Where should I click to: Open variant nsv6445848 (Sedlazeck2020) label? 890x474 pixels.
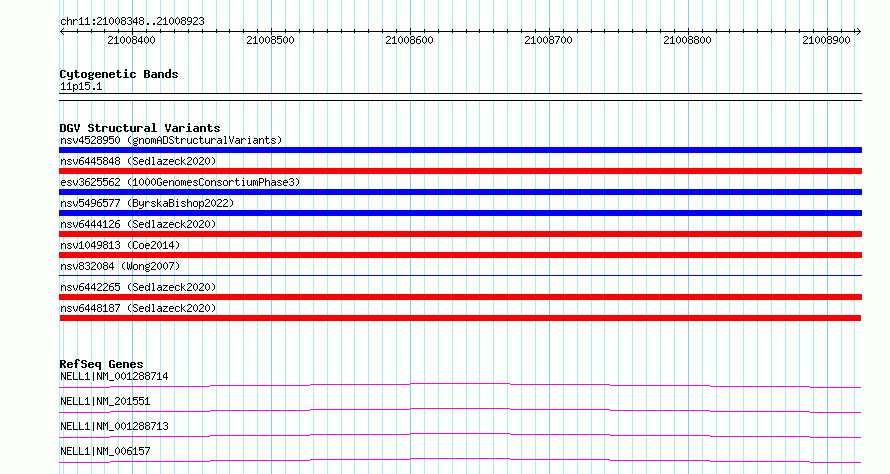[x=138, y=161]
